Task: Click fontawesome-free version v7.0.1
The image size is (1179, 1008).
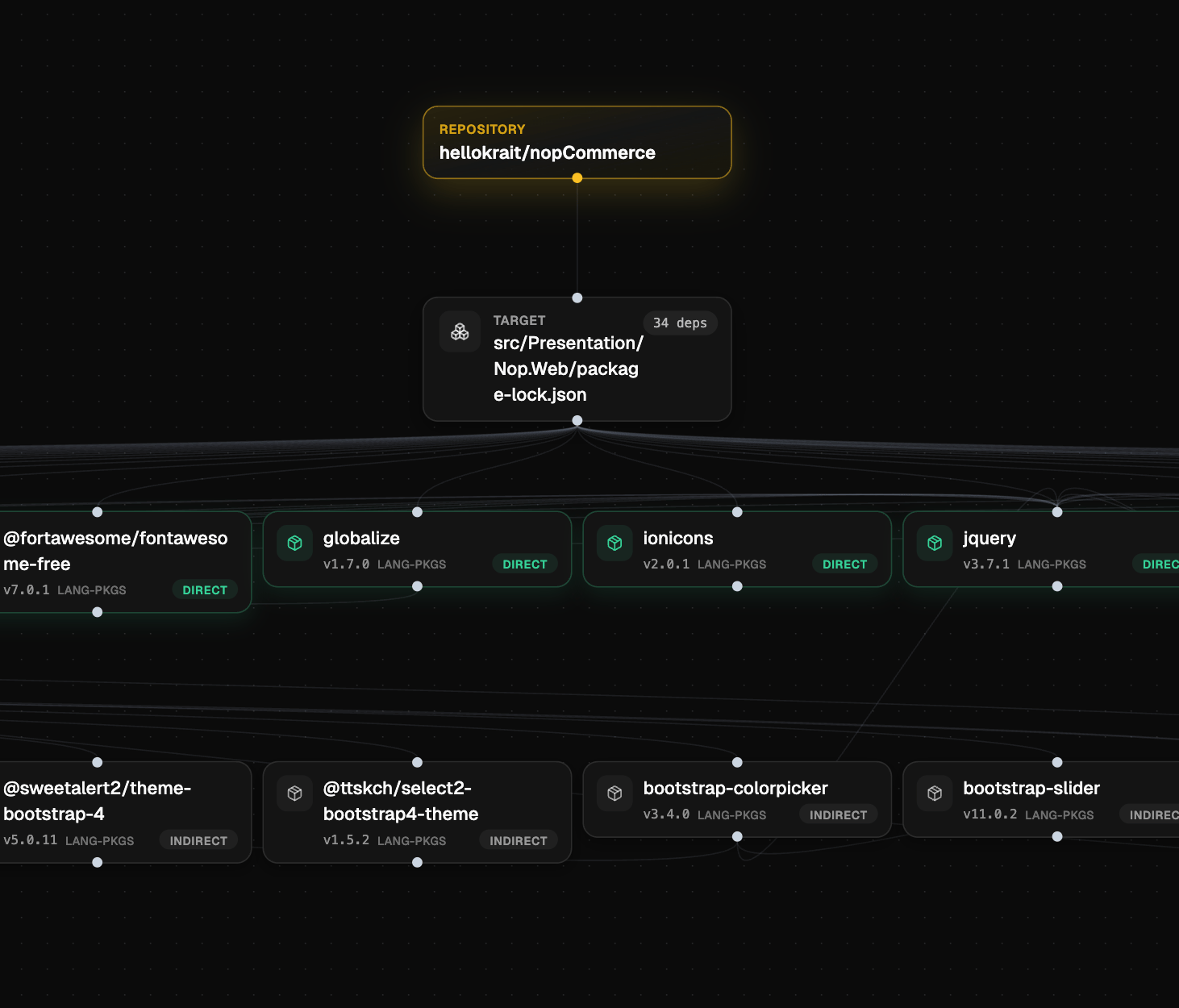Action: pyautogui.click(x=27, y=590)
